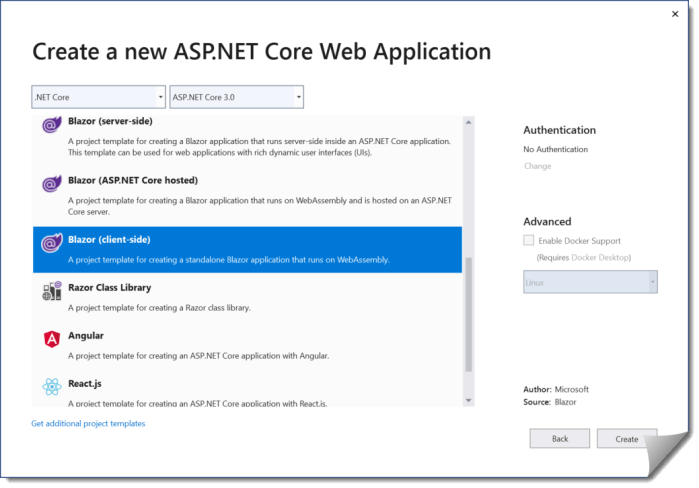Select the Angular project template title
The width and height of the screenshot is (699, 488).
click(x=86, y=336)
